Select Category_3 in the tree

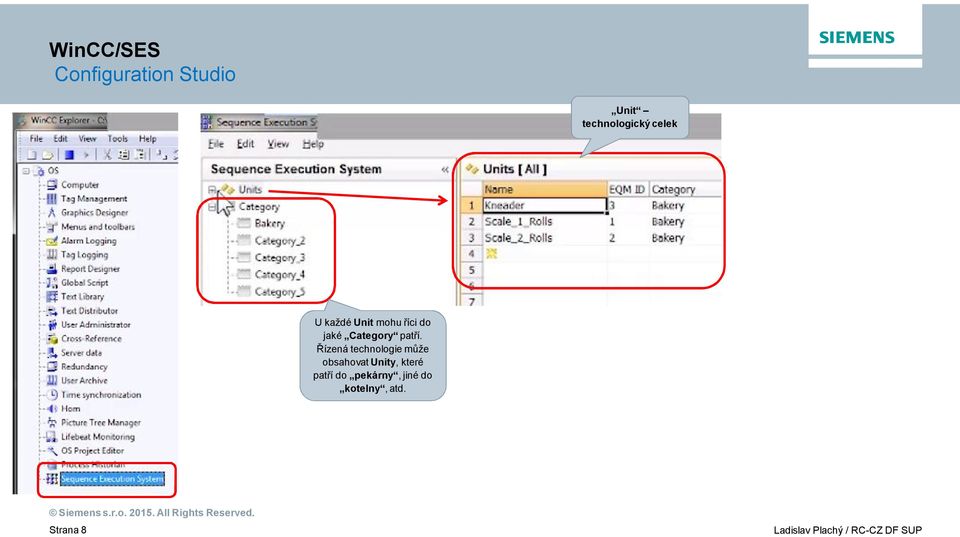280,258
